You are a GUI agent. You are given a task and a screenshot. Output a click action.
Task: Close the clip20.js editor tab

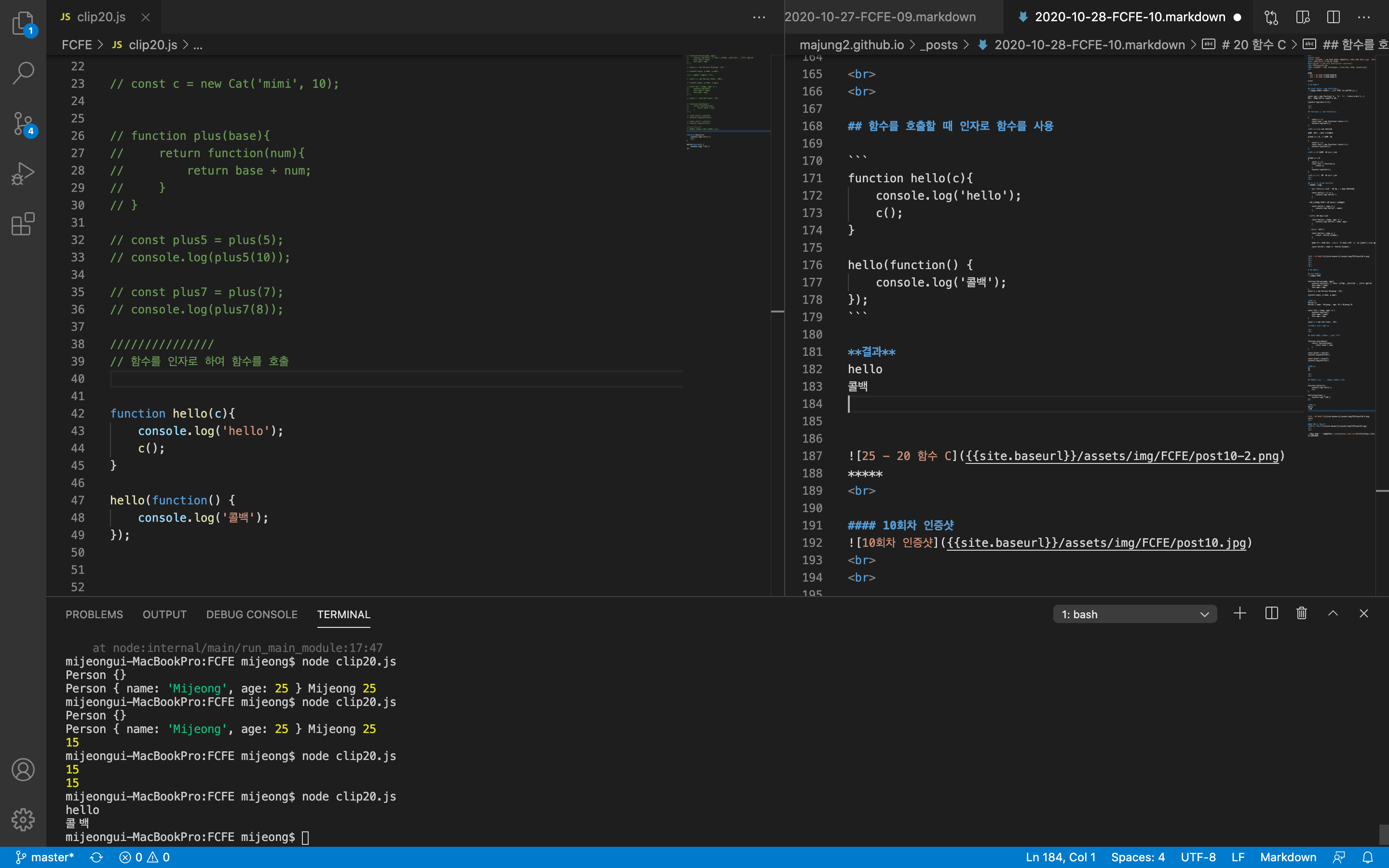pos(146,17)
